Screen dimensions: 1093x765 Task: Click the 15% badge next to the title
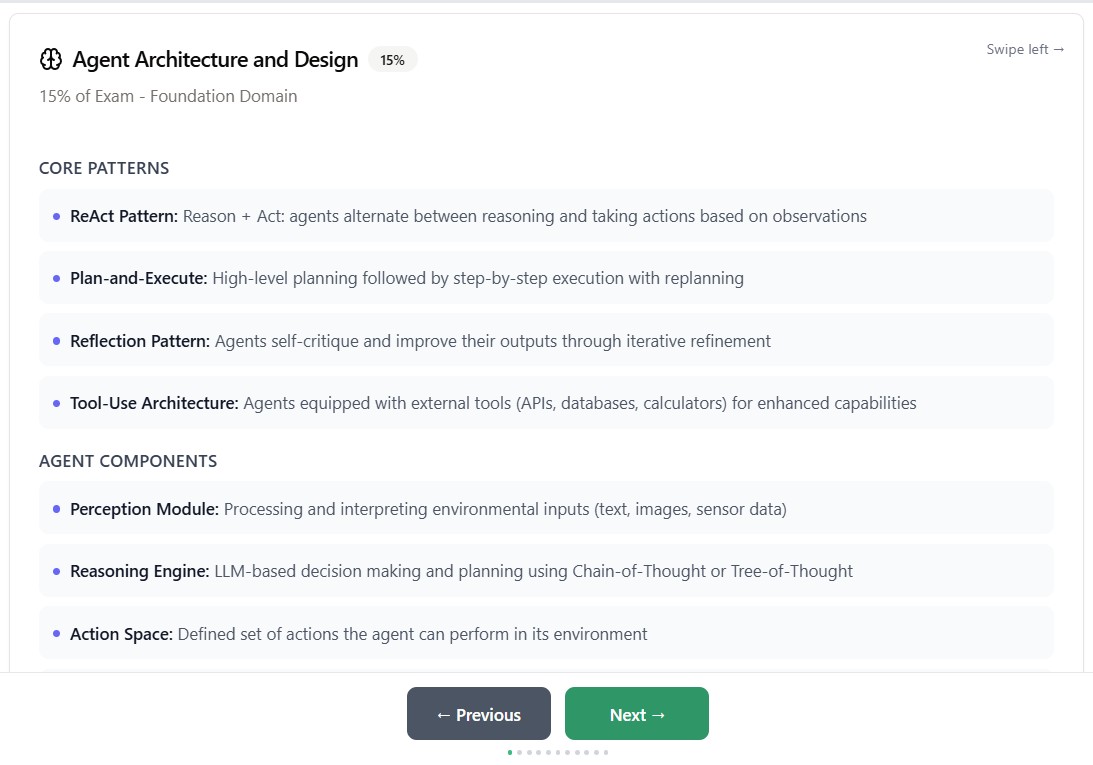392,60
